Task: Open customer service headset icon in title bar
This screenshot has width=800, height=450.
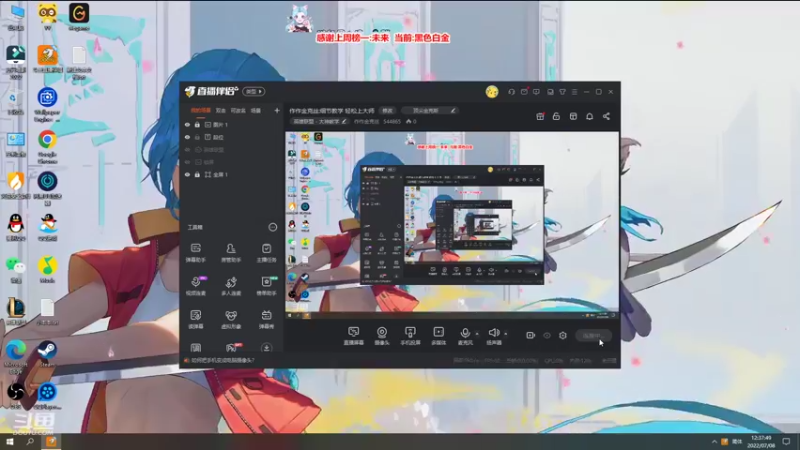Action: [x=511, y=92]
